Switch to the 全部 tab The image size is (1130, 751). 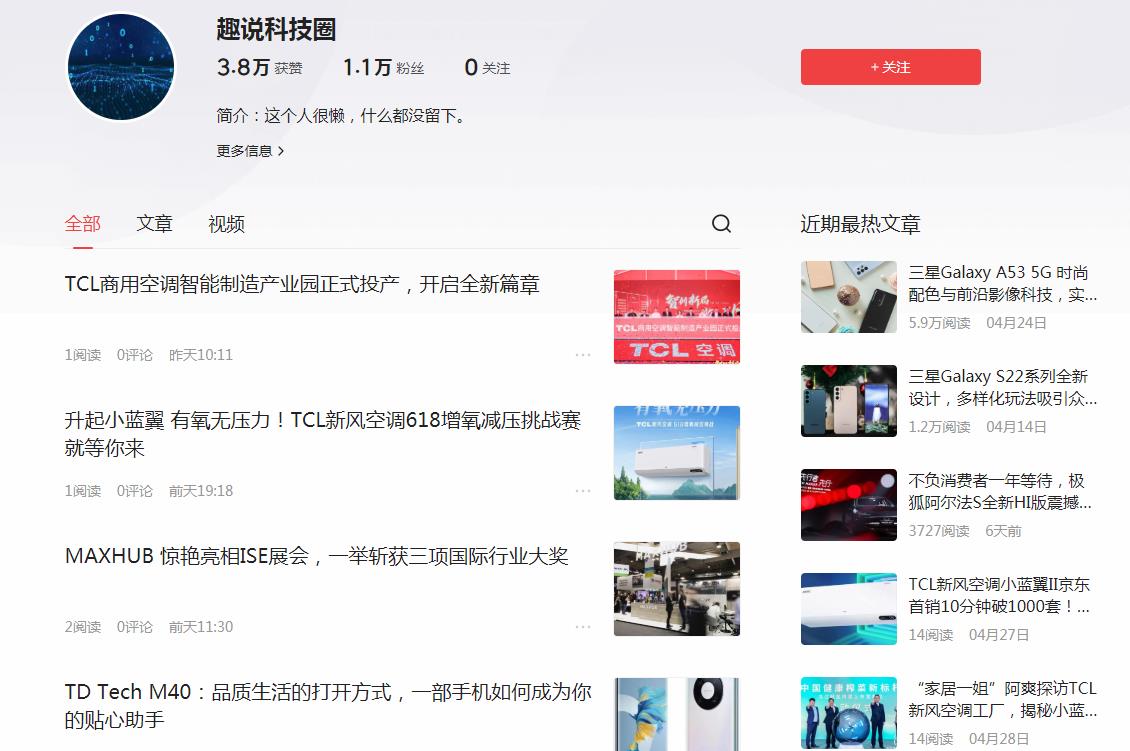tap(83, 224)
